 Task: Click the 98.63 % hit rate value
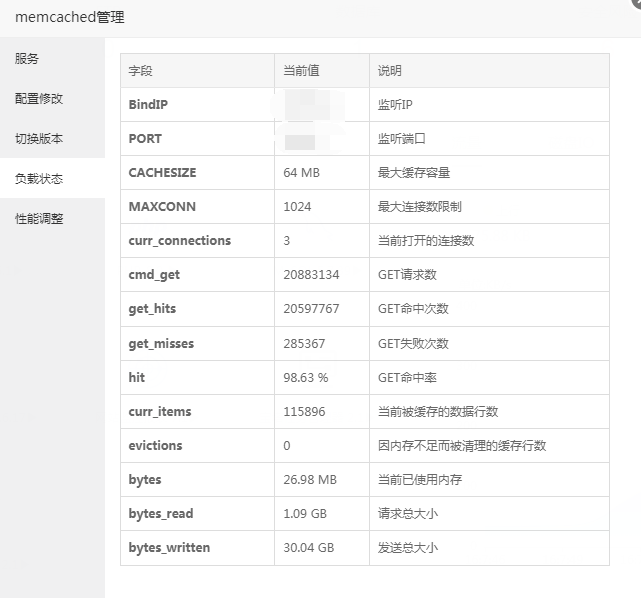tap(306, 377)
